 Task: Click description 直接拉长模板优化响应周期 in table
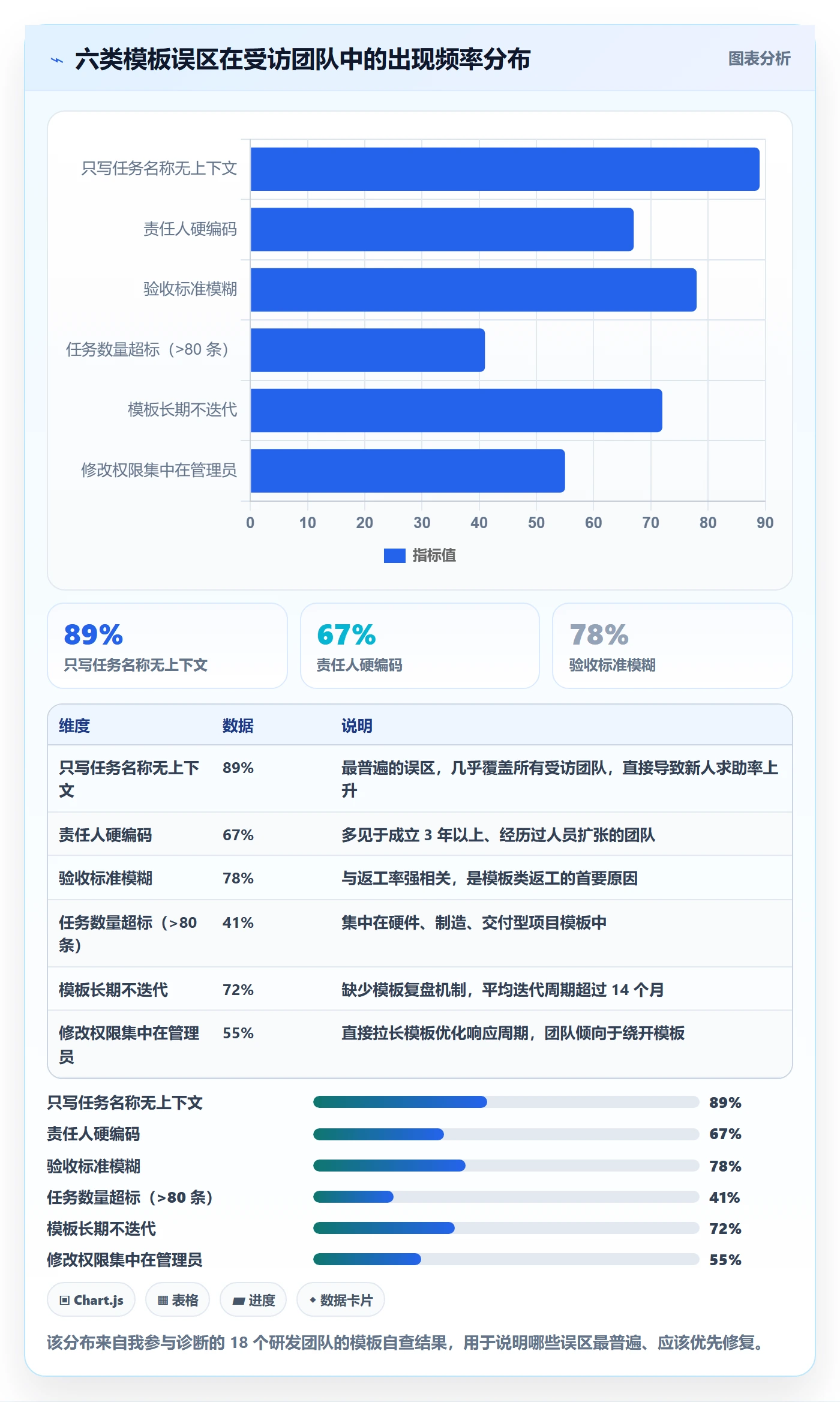click(x=513, y=1033)
